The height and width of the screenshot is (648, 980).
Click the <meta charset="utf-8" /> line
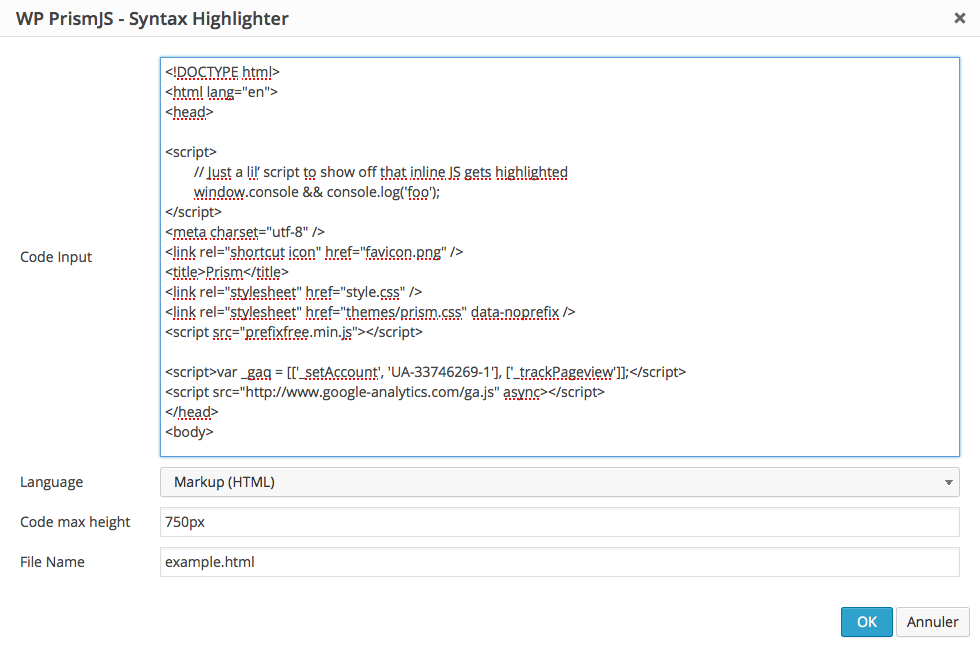coord(245,232)
